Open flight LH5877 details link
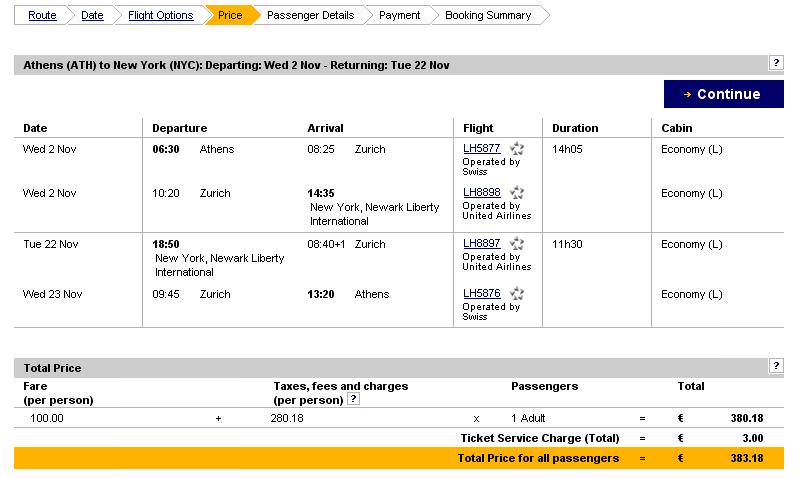 tap(482, 148)
